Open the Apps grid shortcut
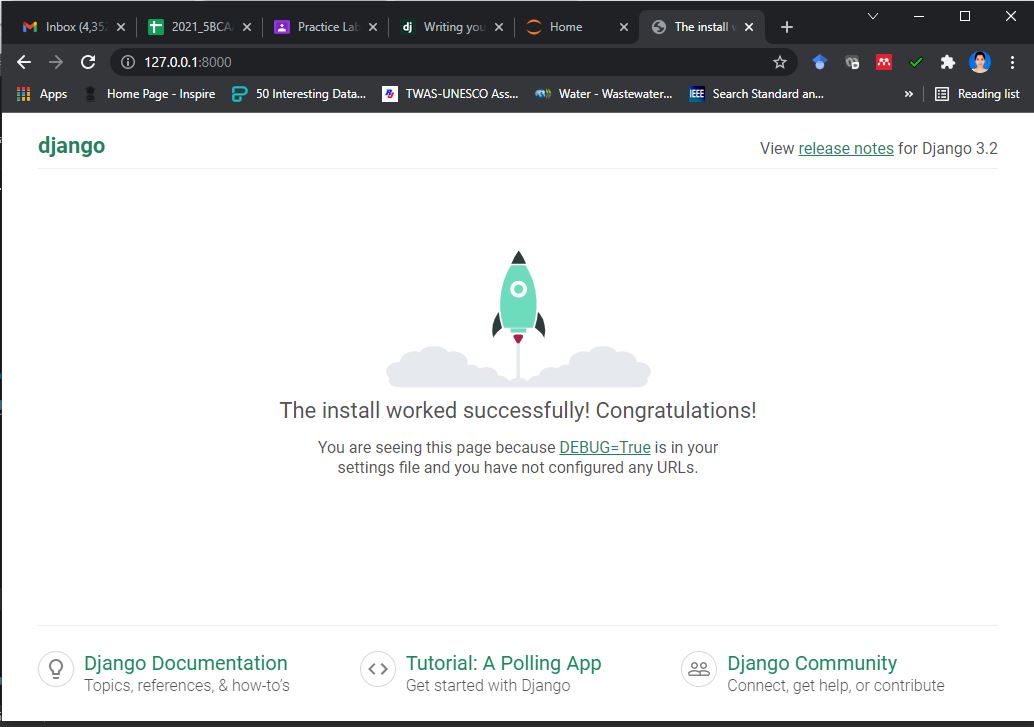 (x=42, y=94)
